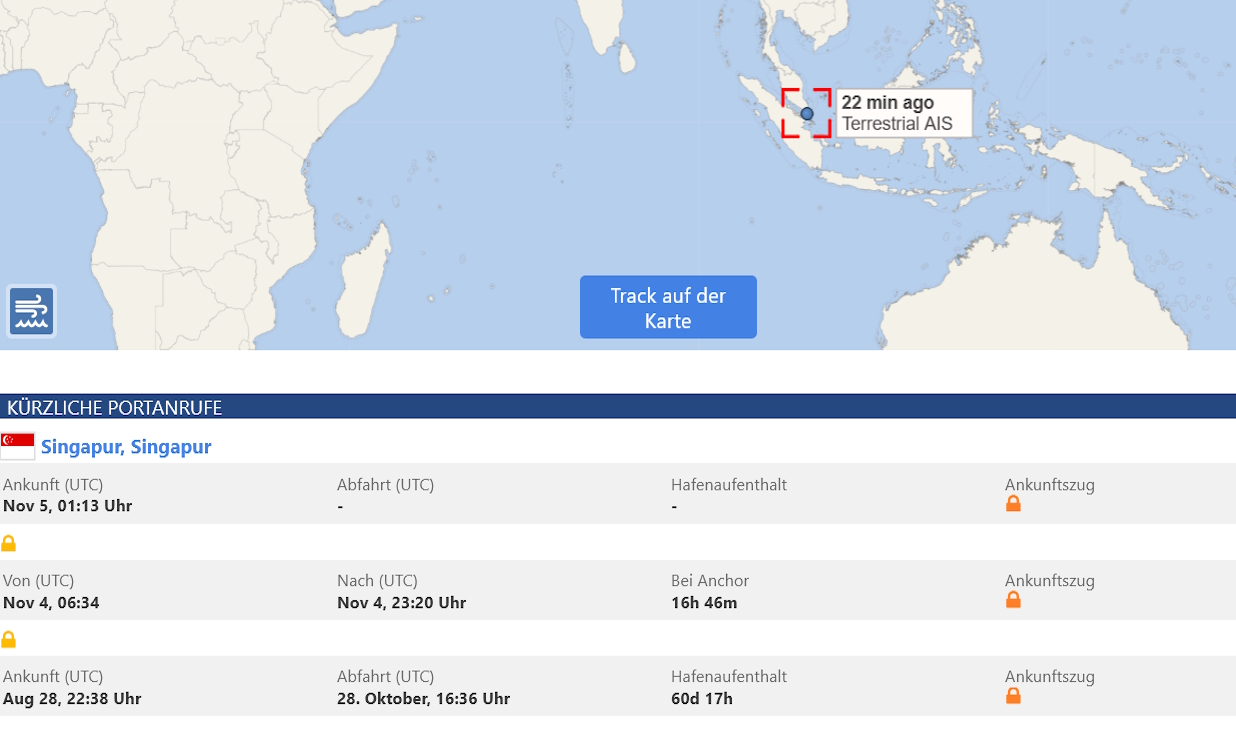Select departure 28. Oktober, 16:36 Uhr

click(423, 699)
